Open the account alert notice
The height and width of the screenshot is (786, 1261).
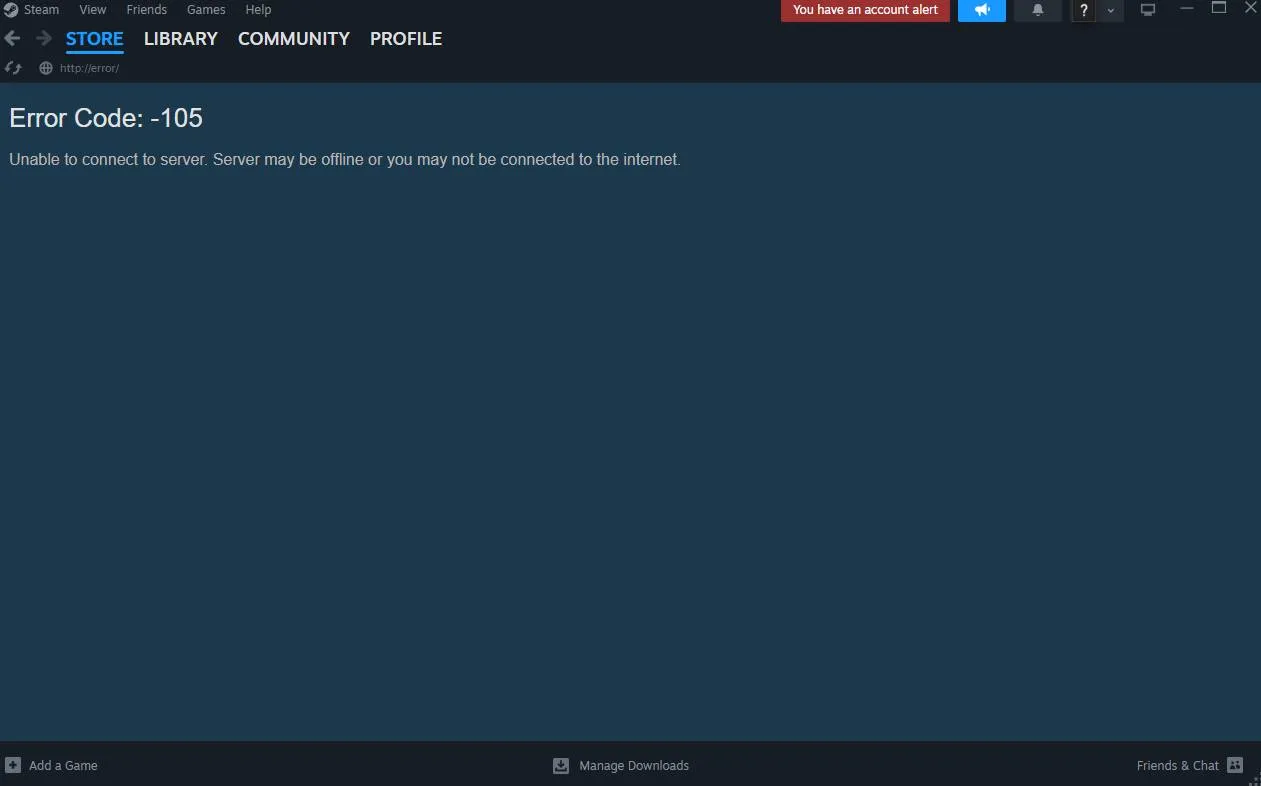(x=865, y=10)
